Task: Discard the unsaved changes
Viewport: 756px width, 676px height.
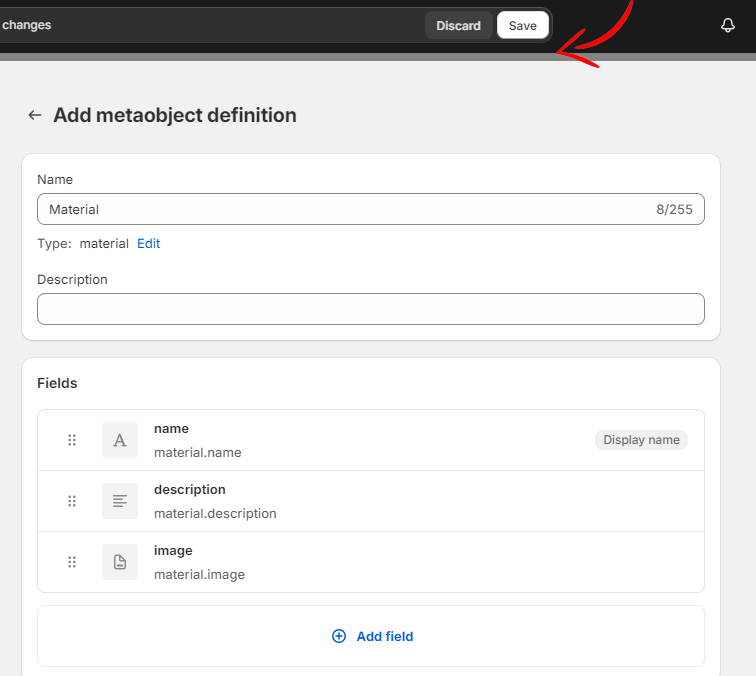Action: [x=458, y=26]
